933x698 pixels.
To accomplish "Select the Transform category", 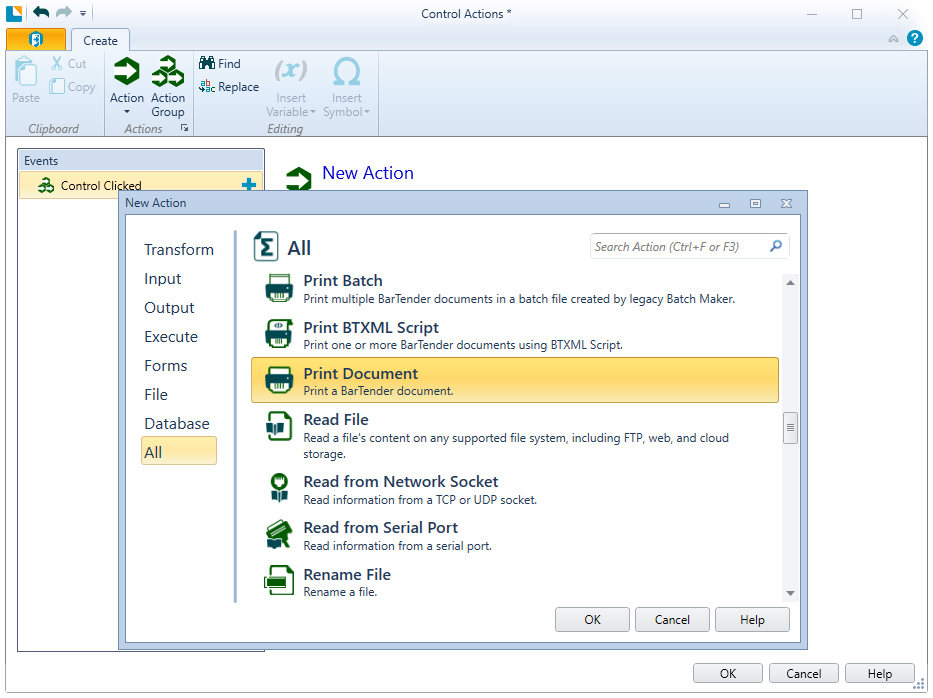I will [x=179, y=249].
